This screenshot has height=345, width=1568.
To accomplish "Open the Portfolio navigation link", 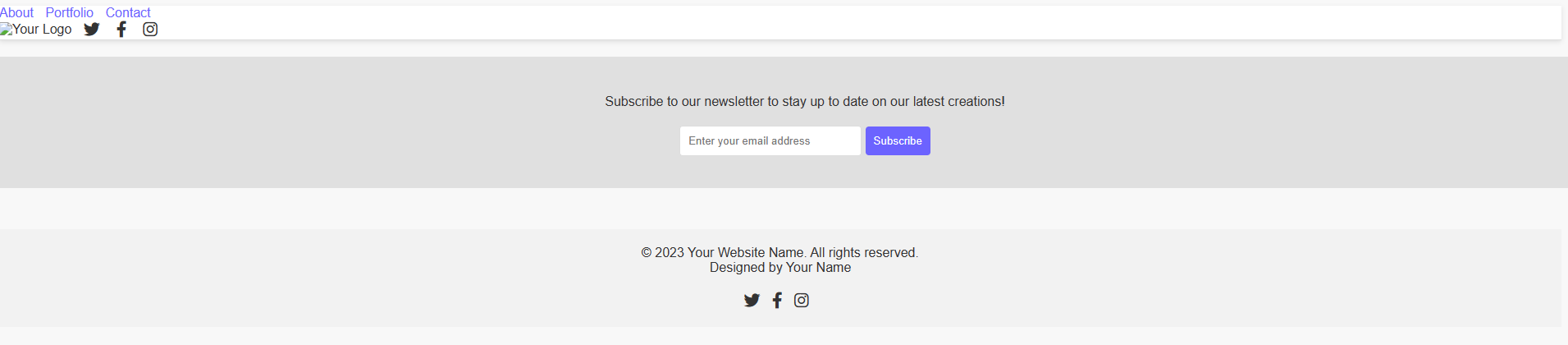I will (x=70, y=12).
